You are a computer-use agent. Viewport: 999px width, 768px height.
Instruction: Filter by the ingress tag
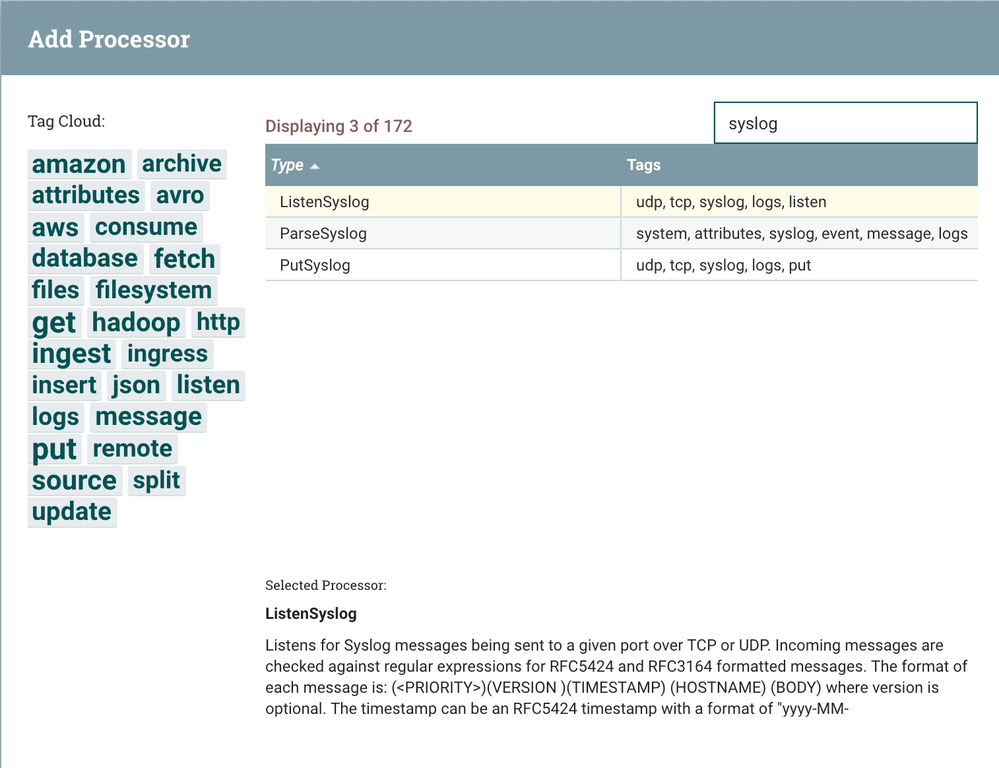[x=168, y=354]
